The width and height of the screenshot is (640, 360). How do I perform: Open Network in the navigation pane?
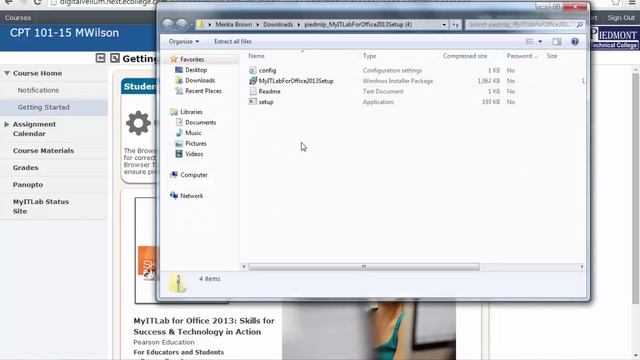[191, 196]
